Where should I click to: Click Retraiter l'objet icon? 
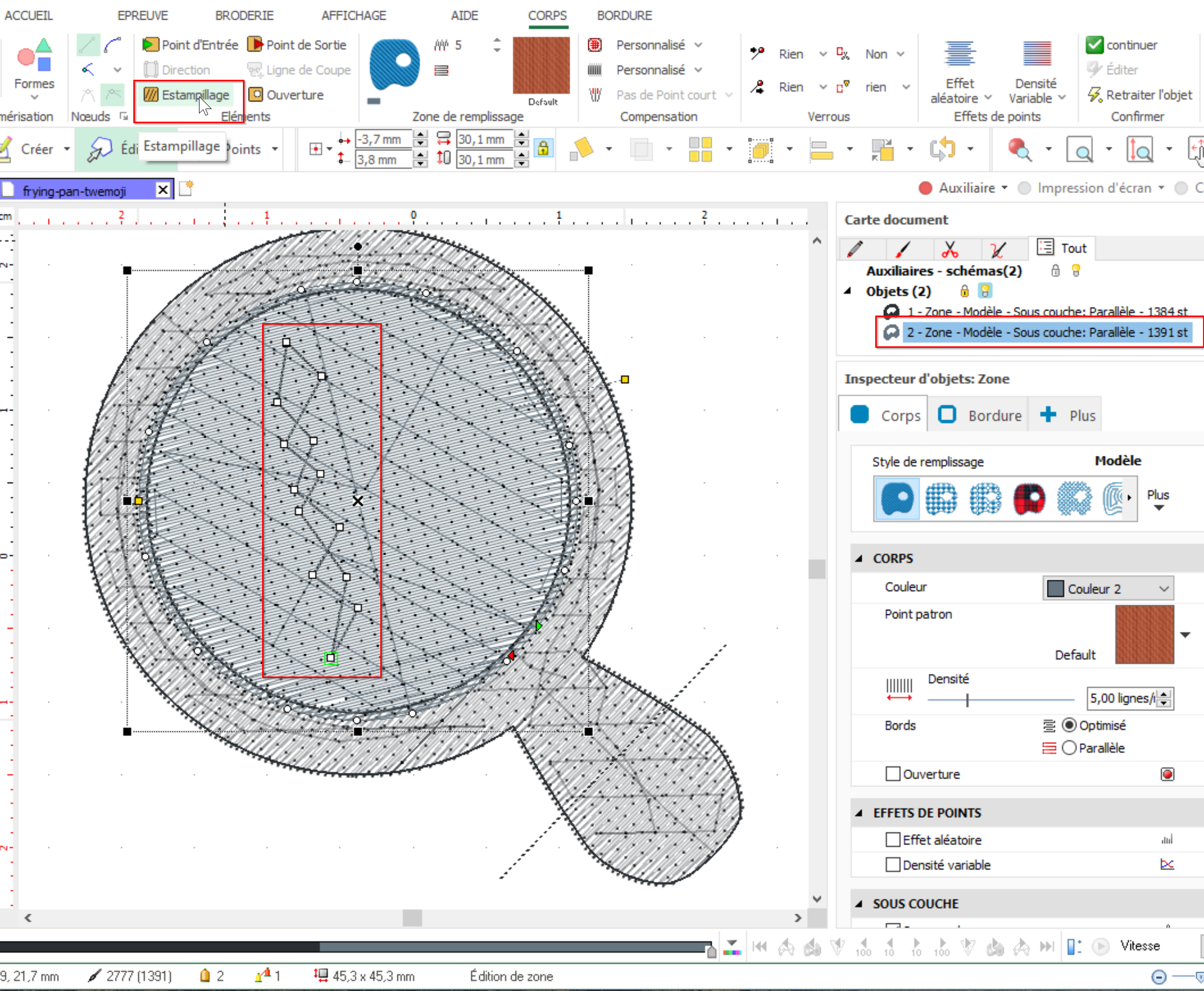click(1094, 95)
